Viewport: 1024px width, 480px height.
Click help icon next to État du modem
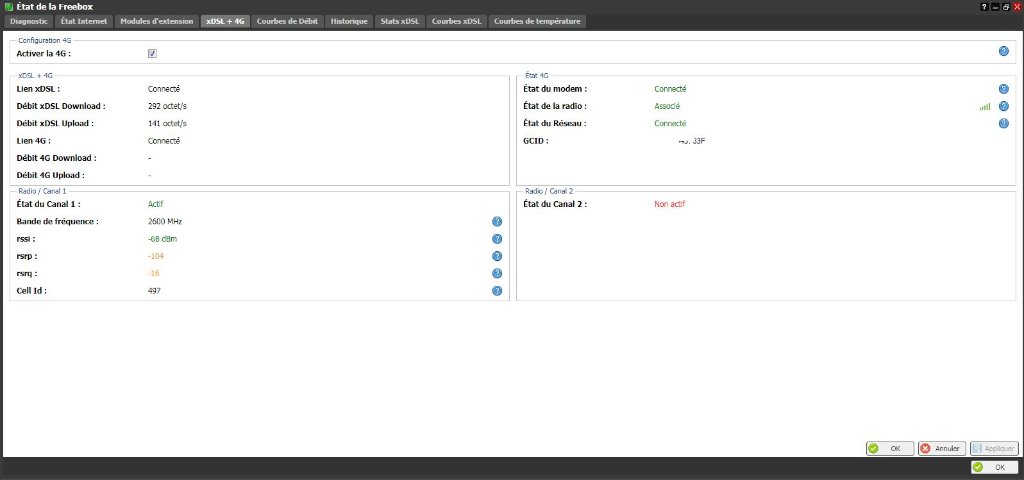coord(1003,89)
